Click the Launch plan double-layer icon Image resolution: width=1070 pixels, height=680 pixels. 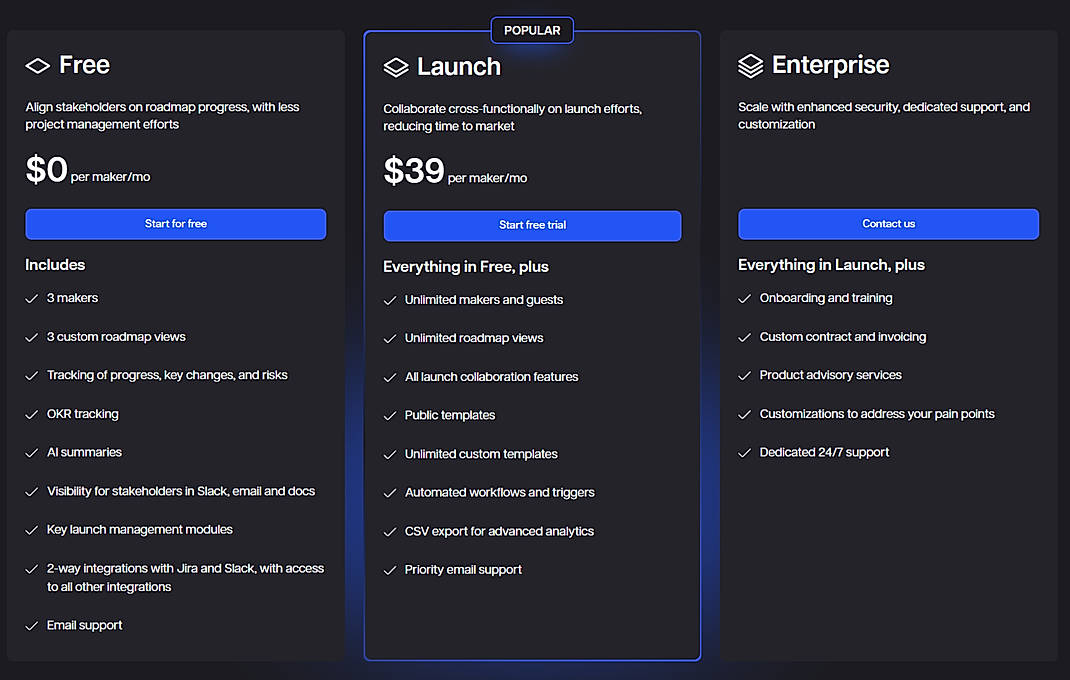pyautogui.click(x=396, y=67)
